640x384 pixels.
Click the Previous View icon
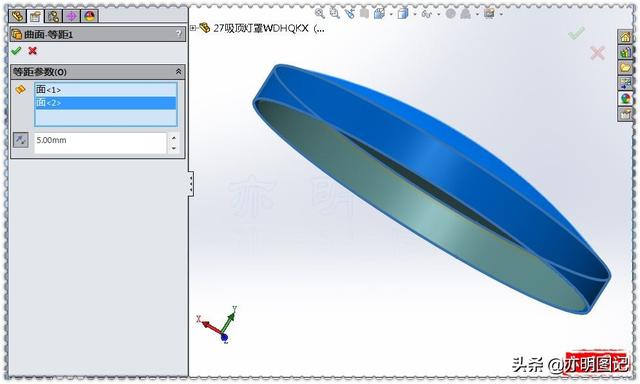[x=350, y=13]
